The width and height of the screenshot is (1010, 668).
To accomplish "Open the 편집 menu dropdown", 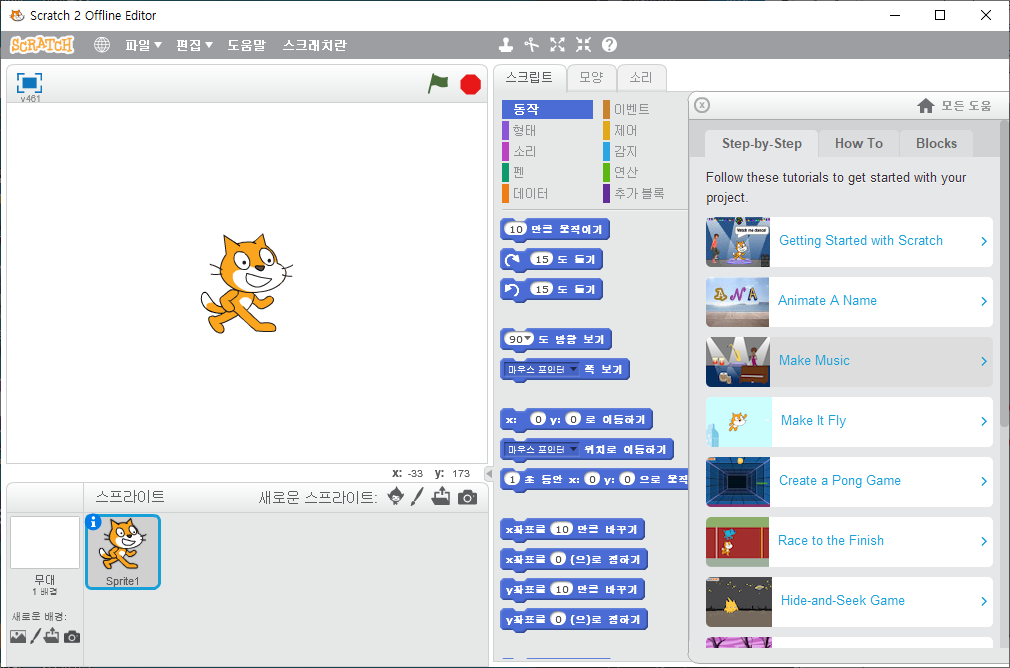I will pyautogui.click(x=194, y=45).
